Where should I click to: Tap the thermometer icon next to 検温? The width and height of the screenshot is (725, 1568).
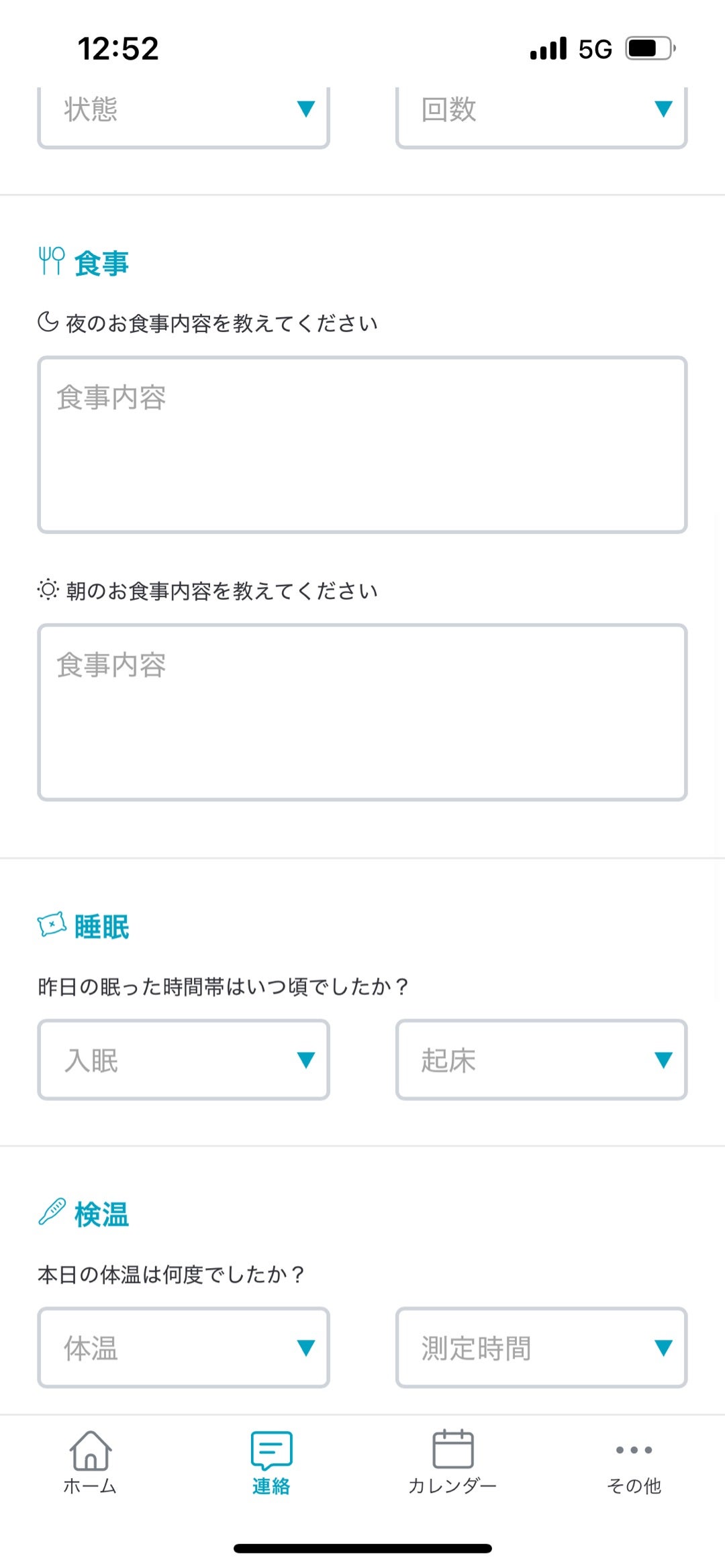tap(52, 1212)
